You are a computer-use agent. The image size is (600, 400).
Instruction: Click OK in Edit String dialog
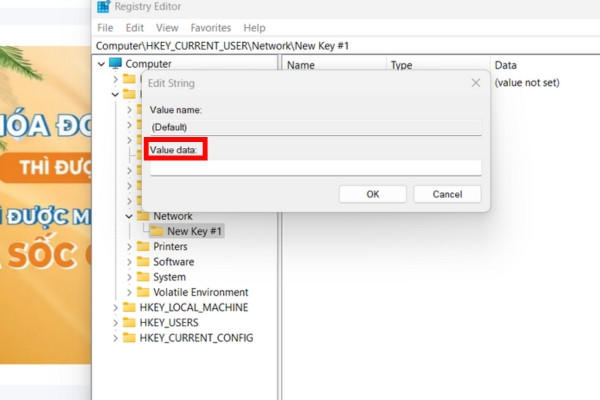(373, 194)
